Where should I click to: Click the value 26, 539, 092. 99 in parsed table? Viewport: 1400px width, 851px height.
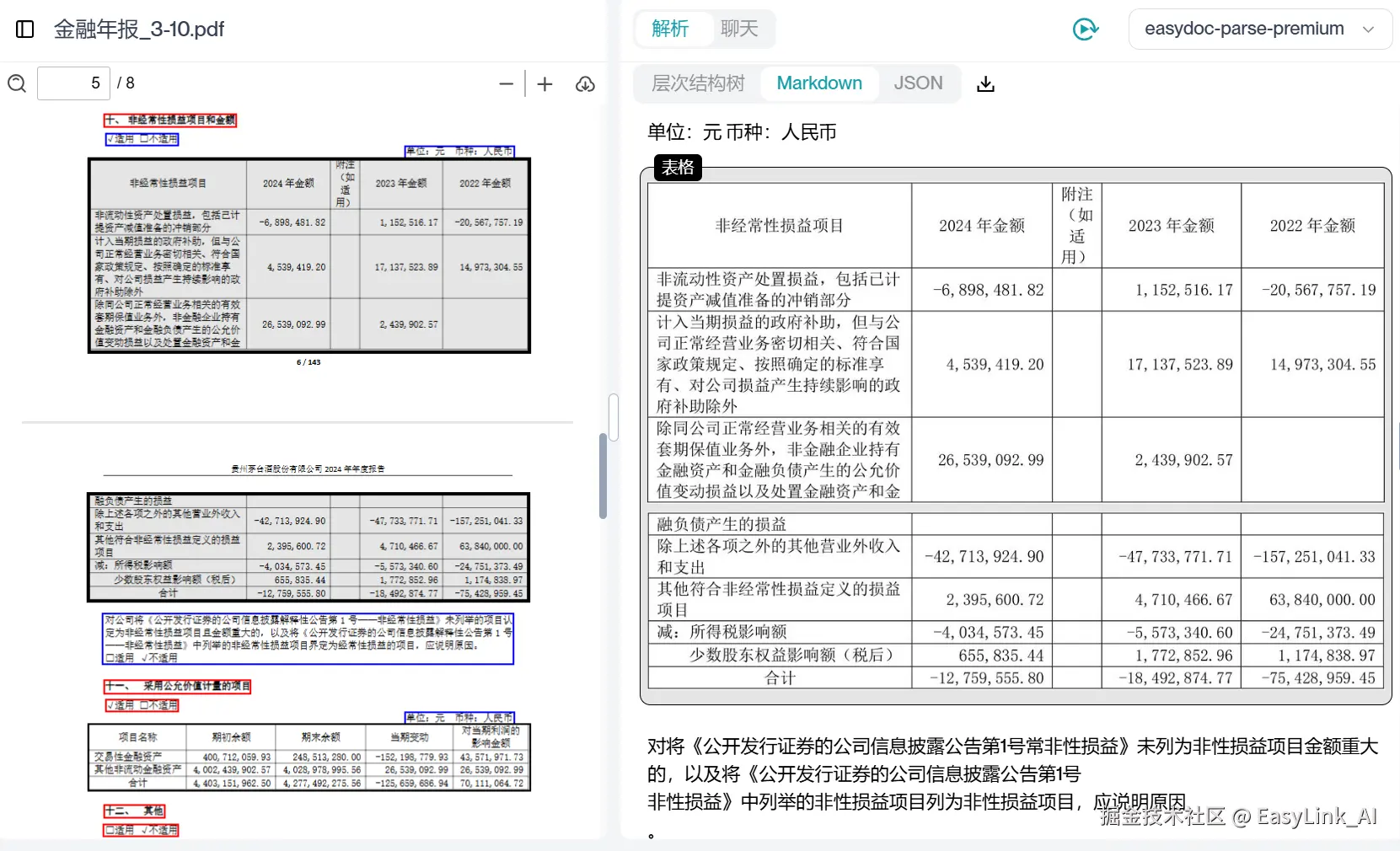991,460
